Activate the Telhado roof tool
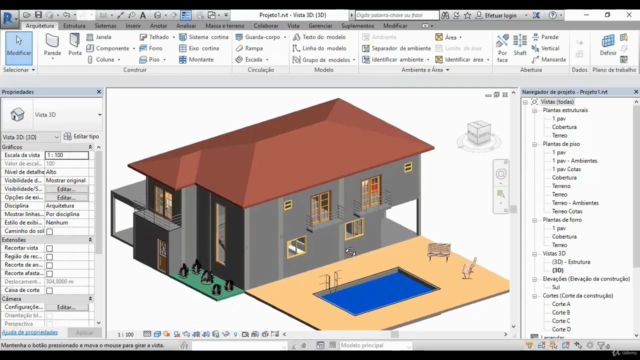The width and height of the screenshot is (640, 360). (154, 37)
